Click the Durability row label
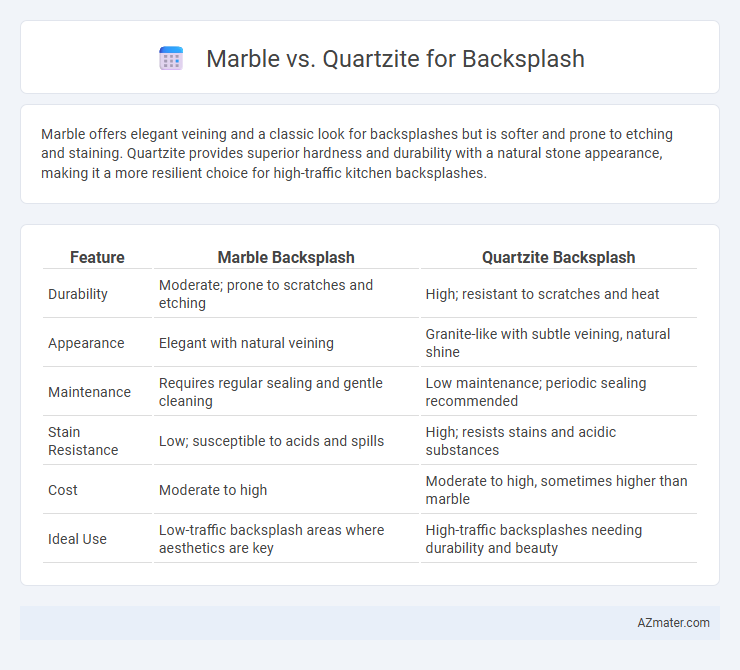 click(x=78, y=294)
